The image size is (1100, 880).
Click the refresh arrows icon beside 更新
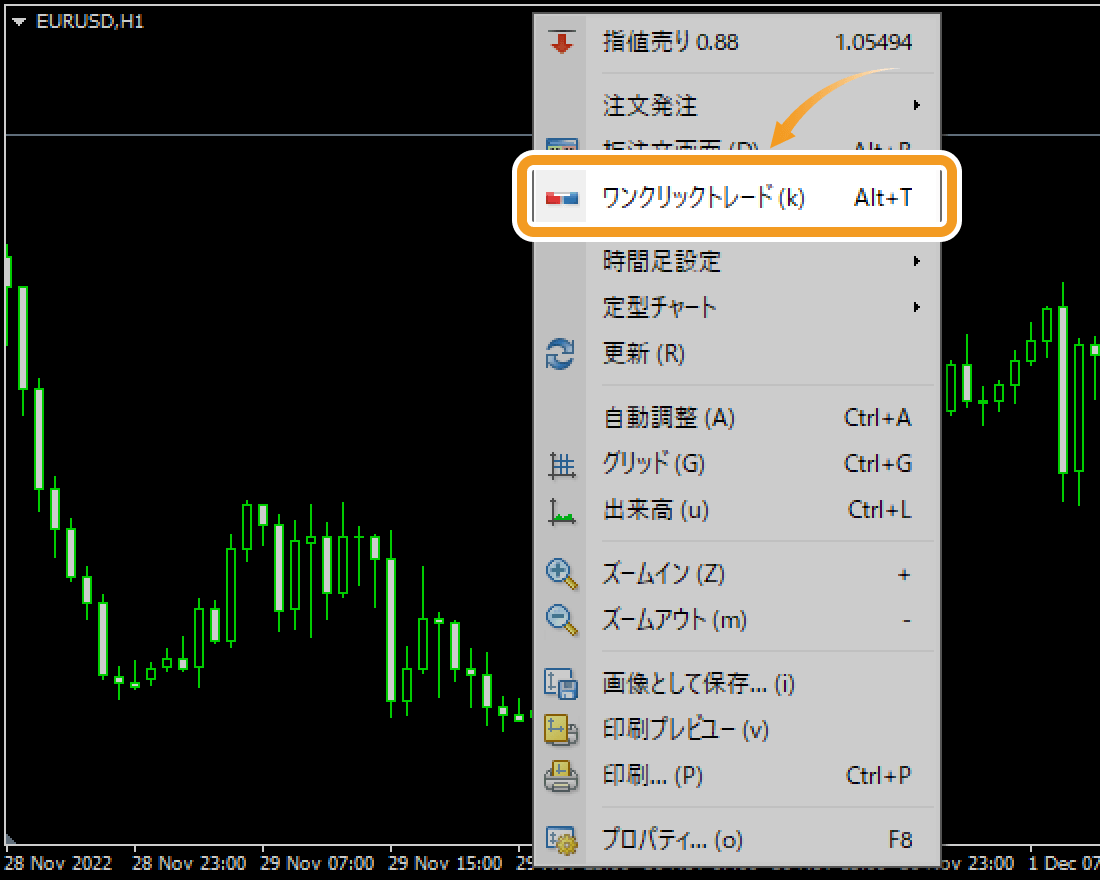pyautogui.click(x=561, y=354)
